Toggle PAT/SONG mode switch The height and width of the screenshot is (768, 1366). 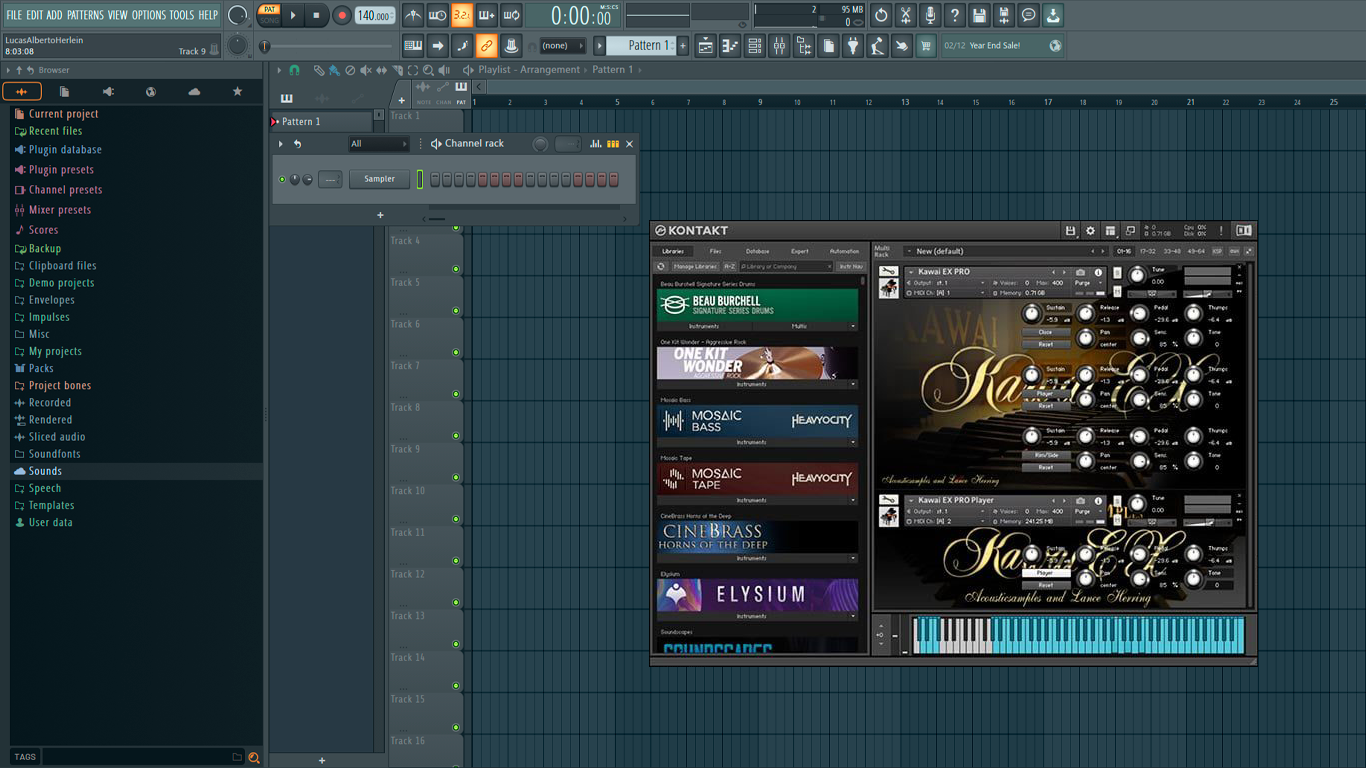[x=269, y=15]
